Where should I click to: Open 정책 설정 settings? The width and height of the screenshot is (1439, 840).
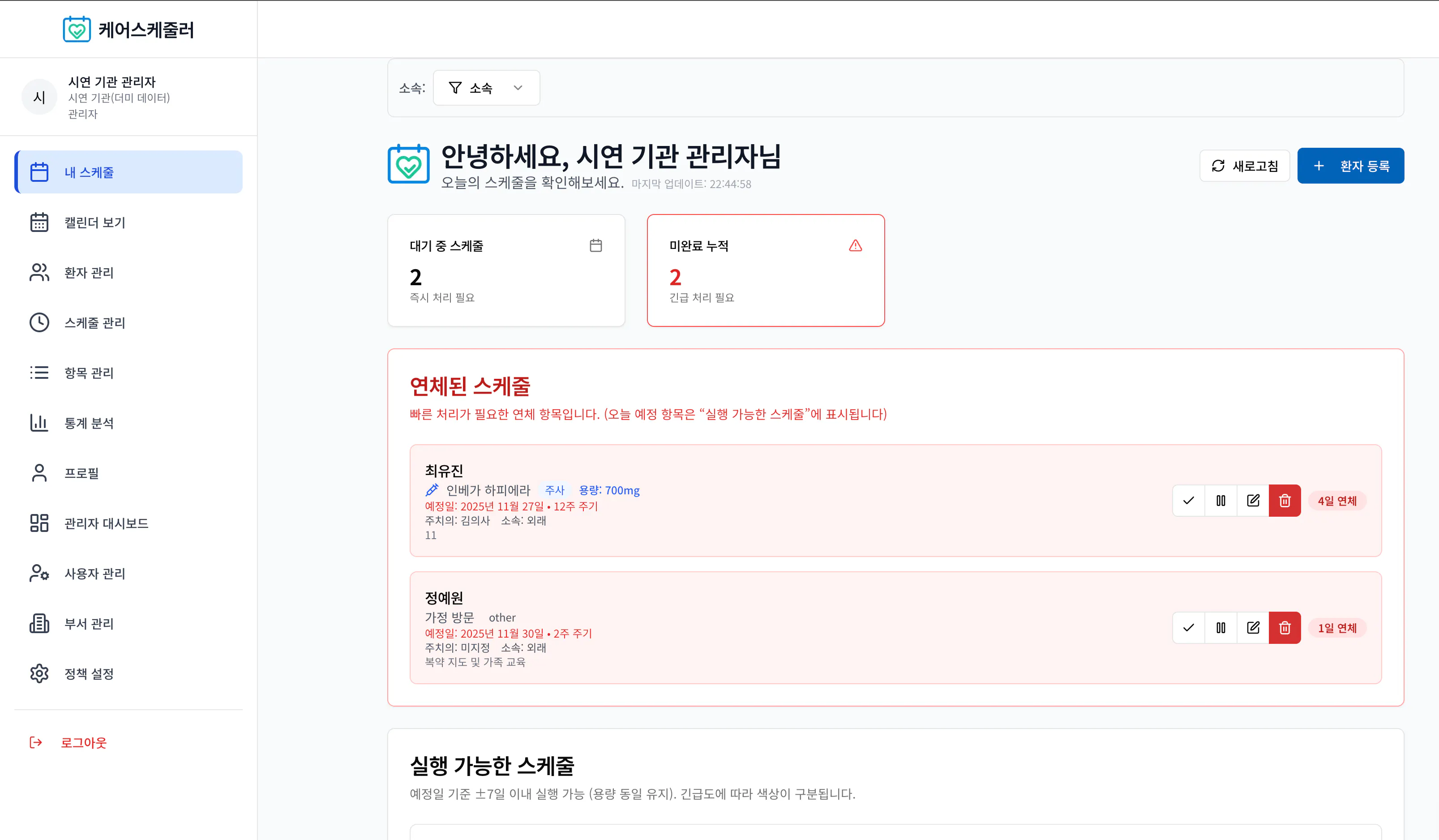pyautogui.click(x=89, y=673)
